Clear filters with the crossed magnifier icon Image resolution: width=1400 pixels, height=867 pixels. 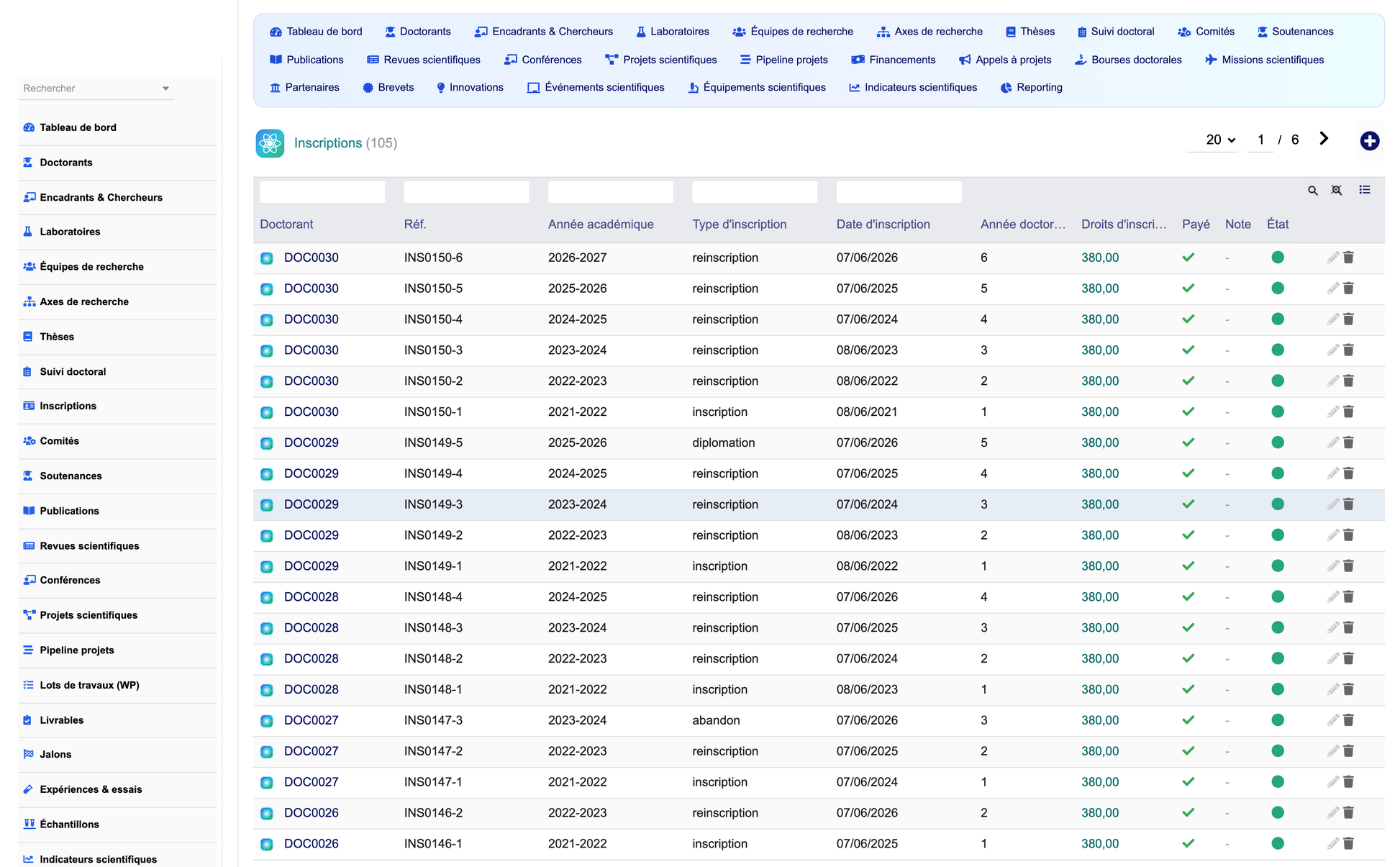(1336, 191)
